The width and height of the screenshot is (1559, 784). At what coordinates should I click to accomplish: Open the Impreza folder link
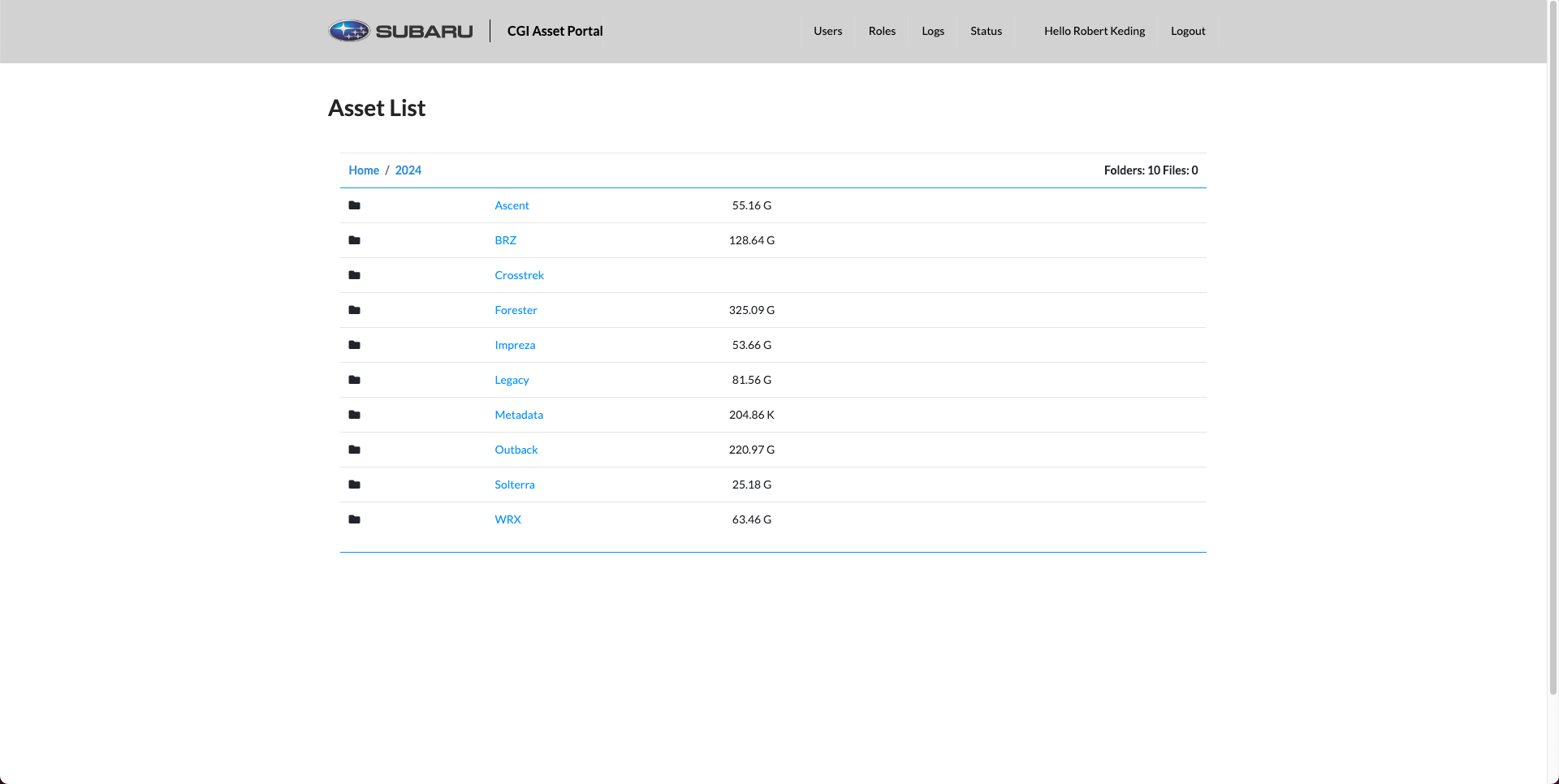(515, 345)
